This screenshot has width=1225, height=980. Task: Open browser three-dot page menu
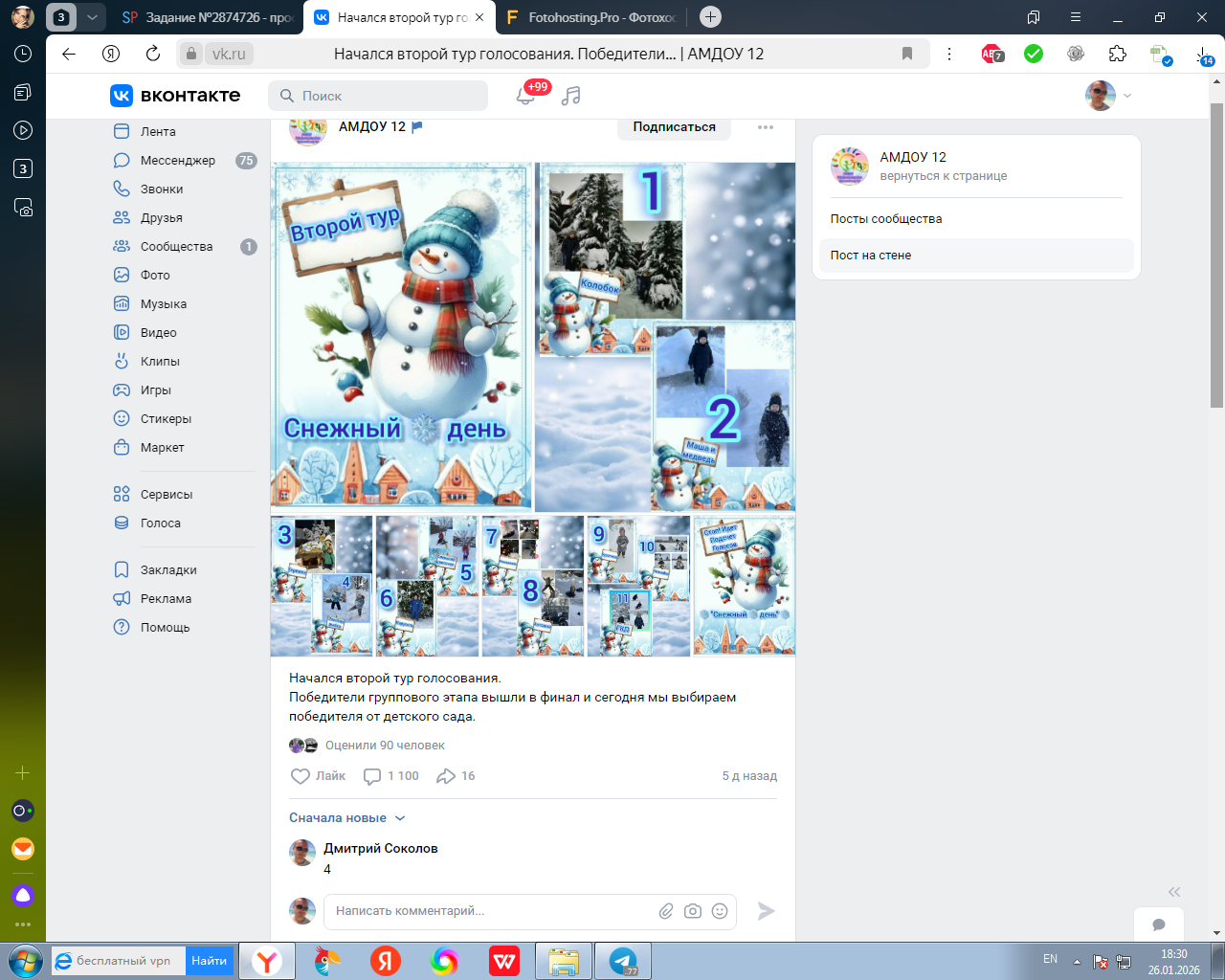pos(949,54)
